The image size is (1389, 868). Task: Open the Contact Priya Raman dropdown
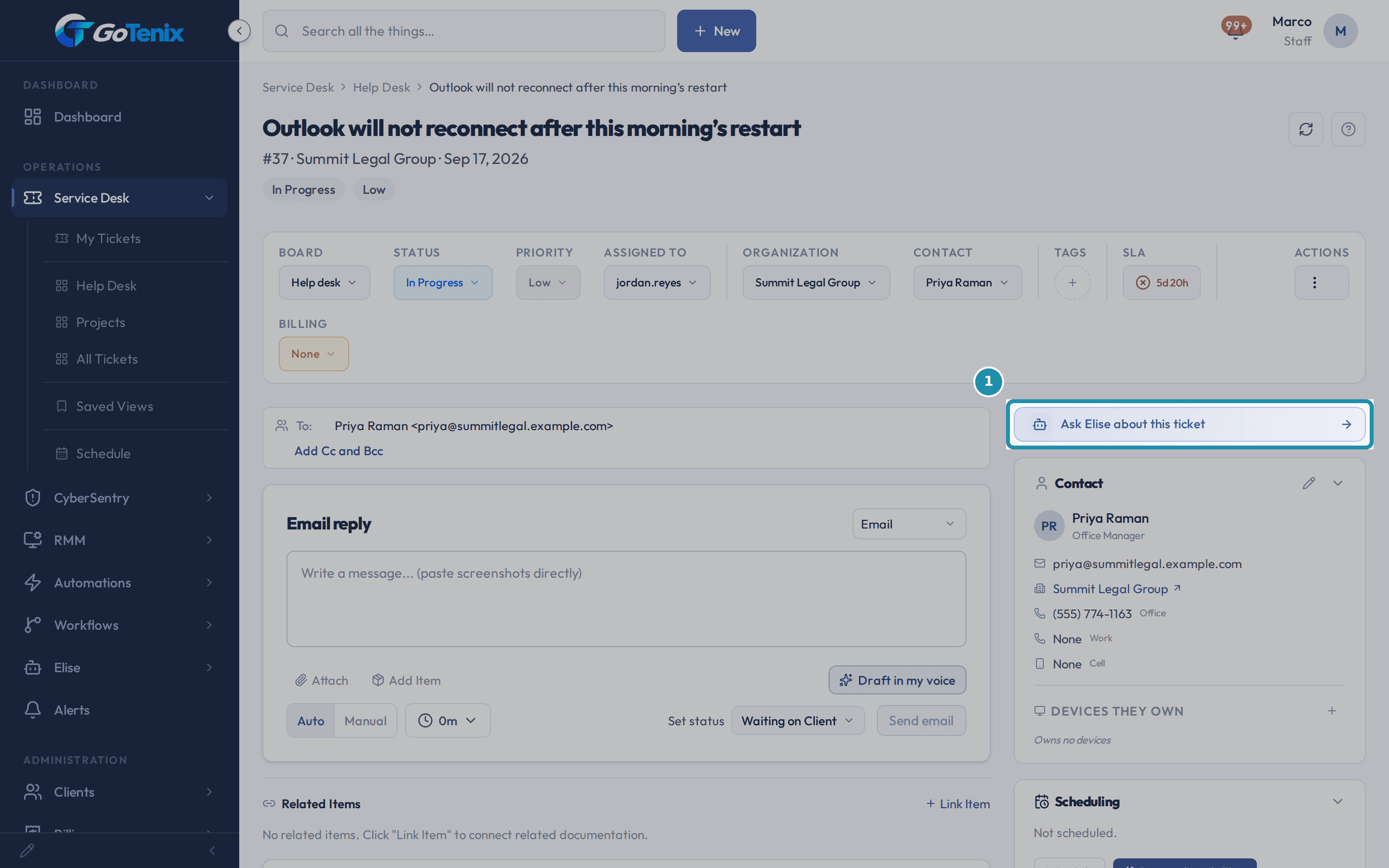click(967, 283)
